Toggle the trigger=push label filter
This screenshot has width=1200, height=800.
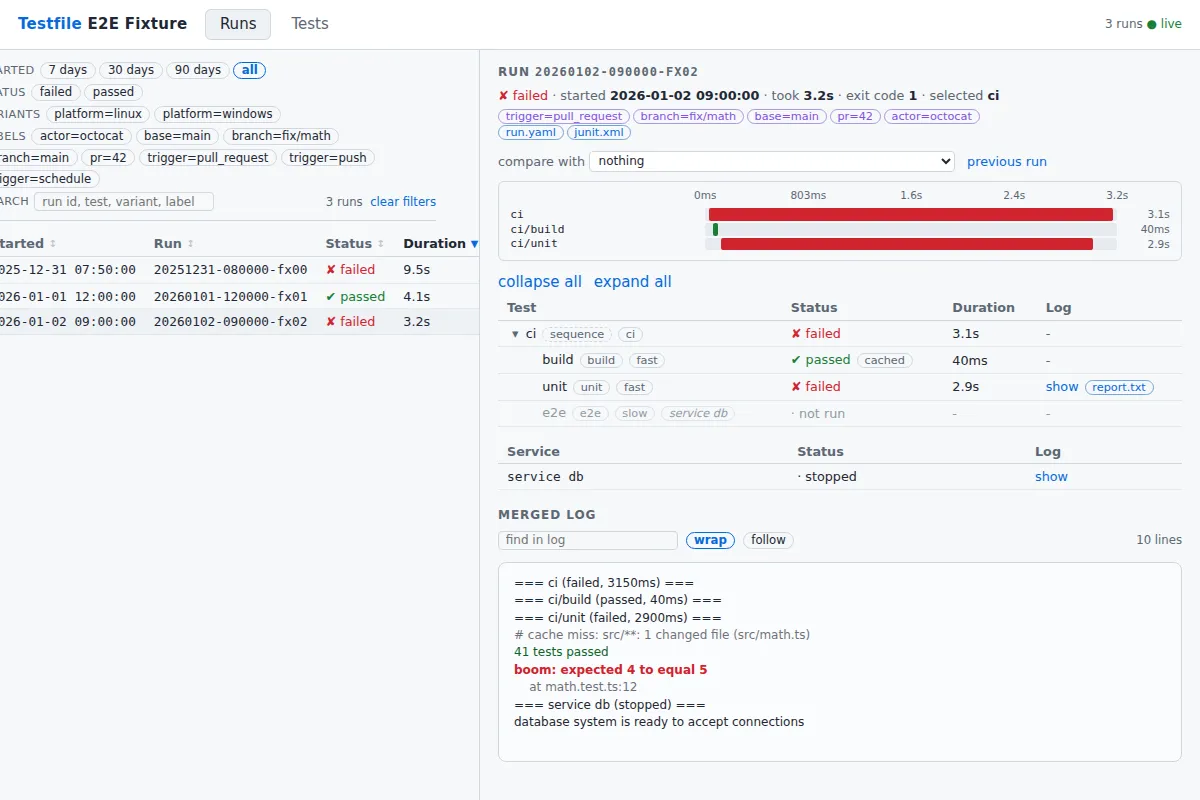(328, 157)
